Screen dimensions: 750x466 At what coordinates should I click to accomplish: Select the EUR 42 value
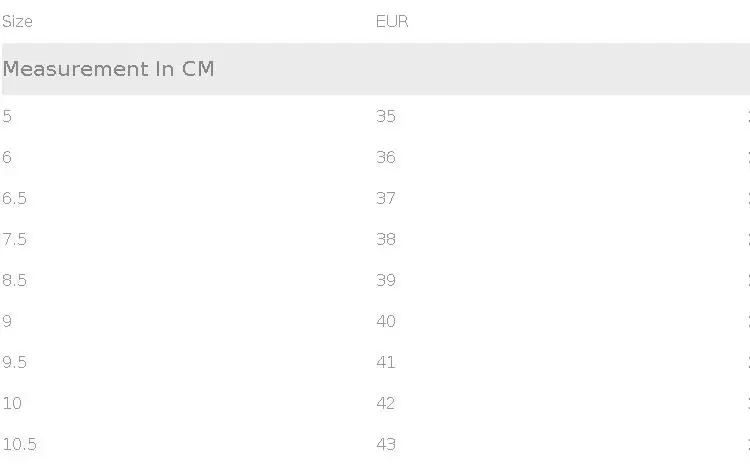386,403
